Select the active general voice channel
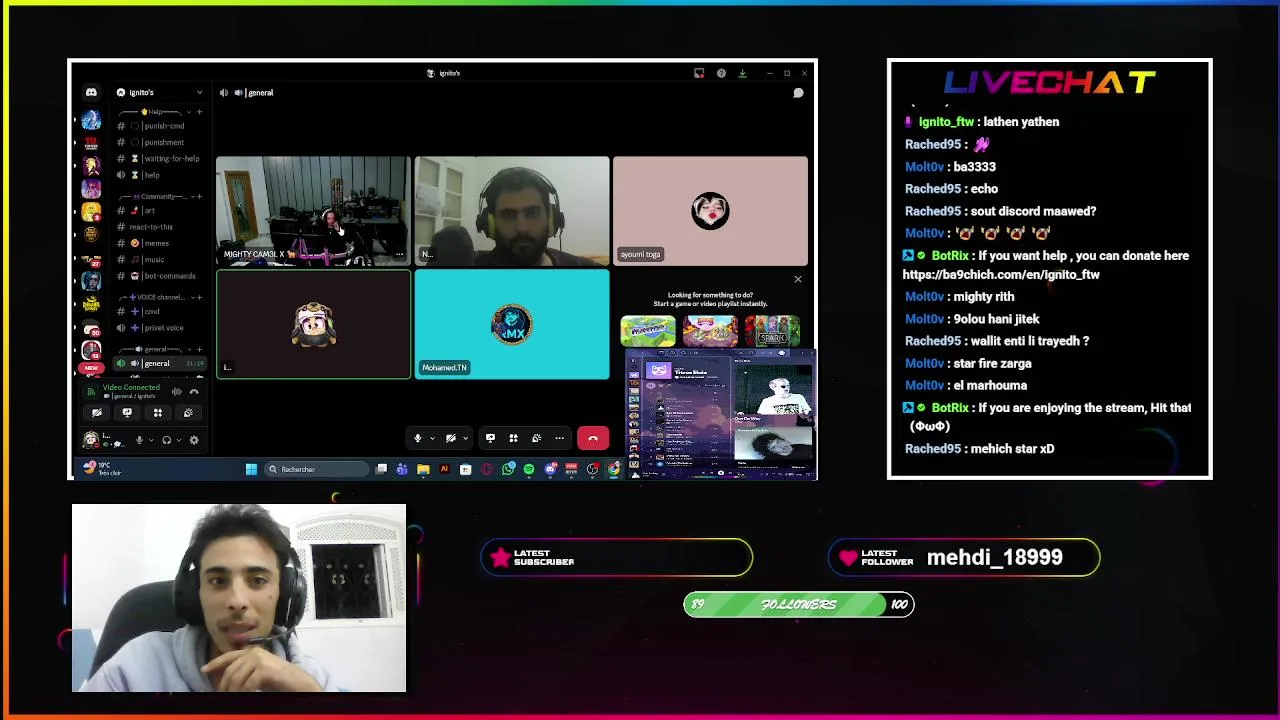 (x=160, y=363)
